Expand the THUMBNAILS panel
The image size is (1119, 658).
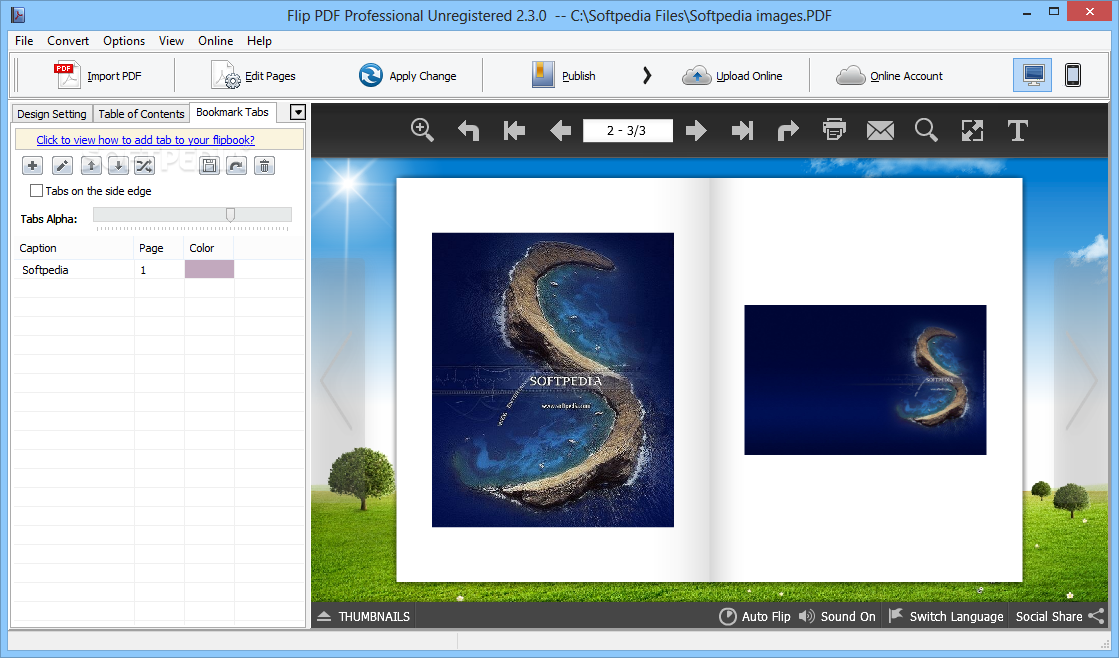(x=364, y=617)
